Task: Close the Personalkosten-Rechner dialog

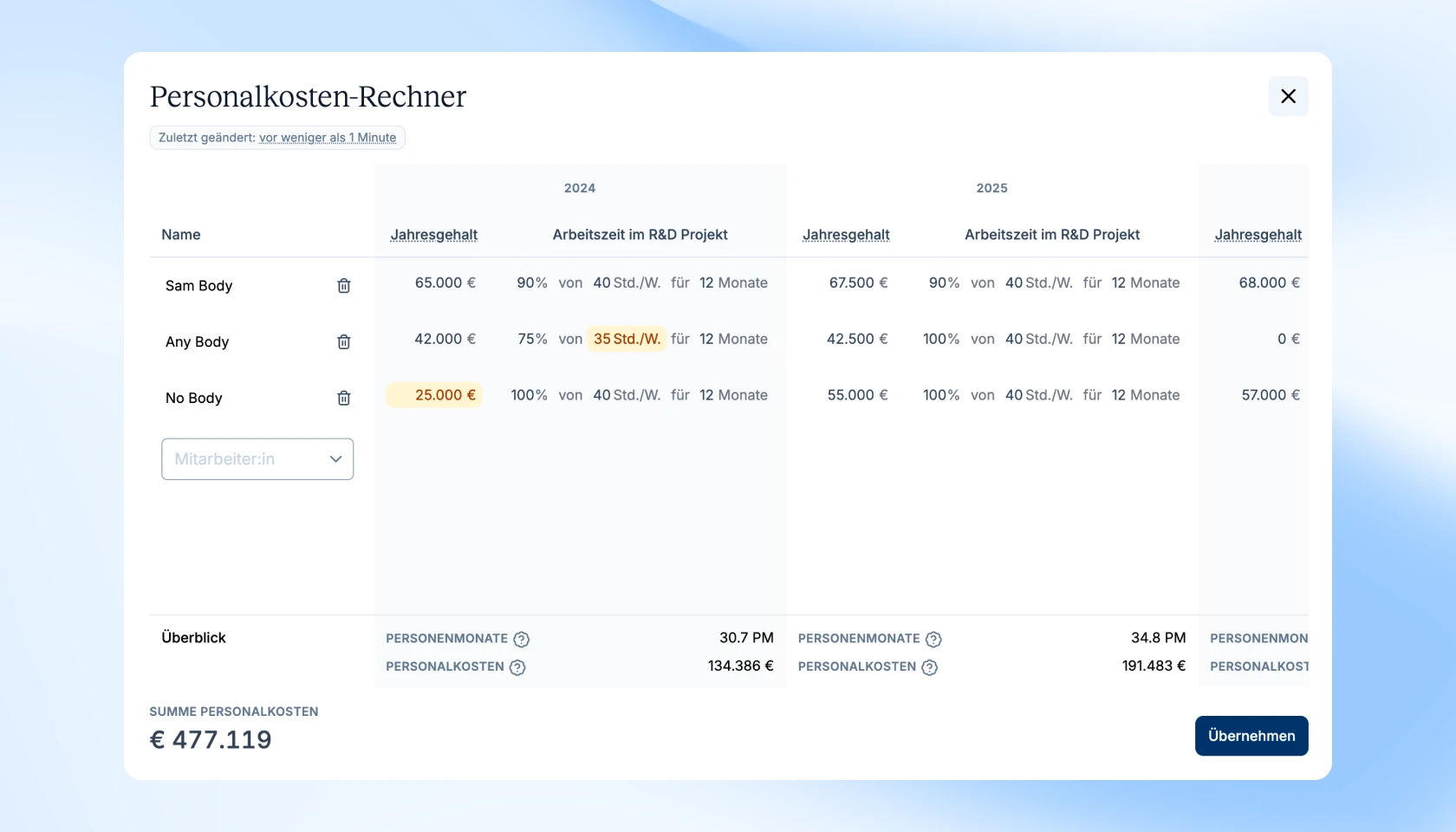Action: coord(1288,96)
